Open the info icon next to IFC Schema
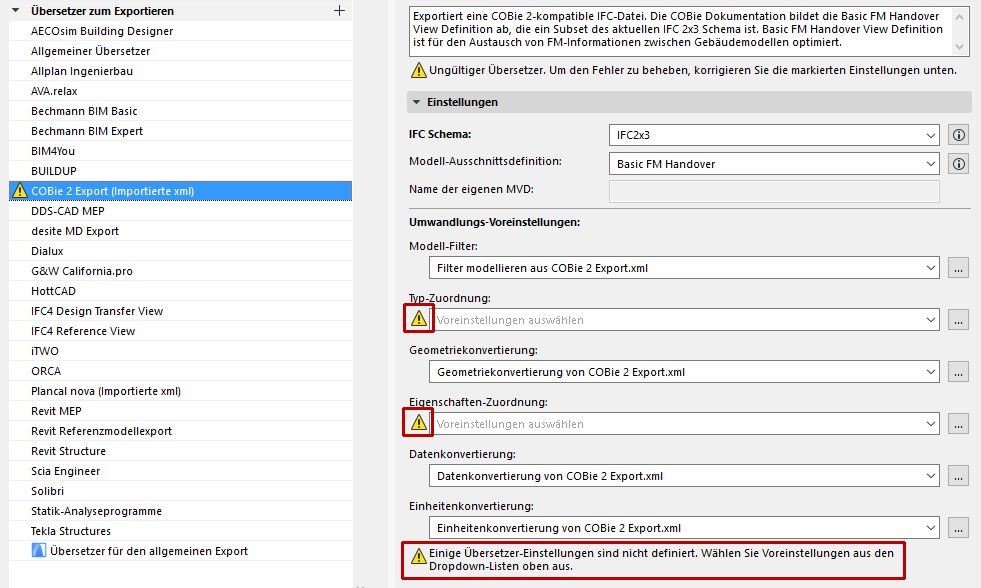 [957, 135]
